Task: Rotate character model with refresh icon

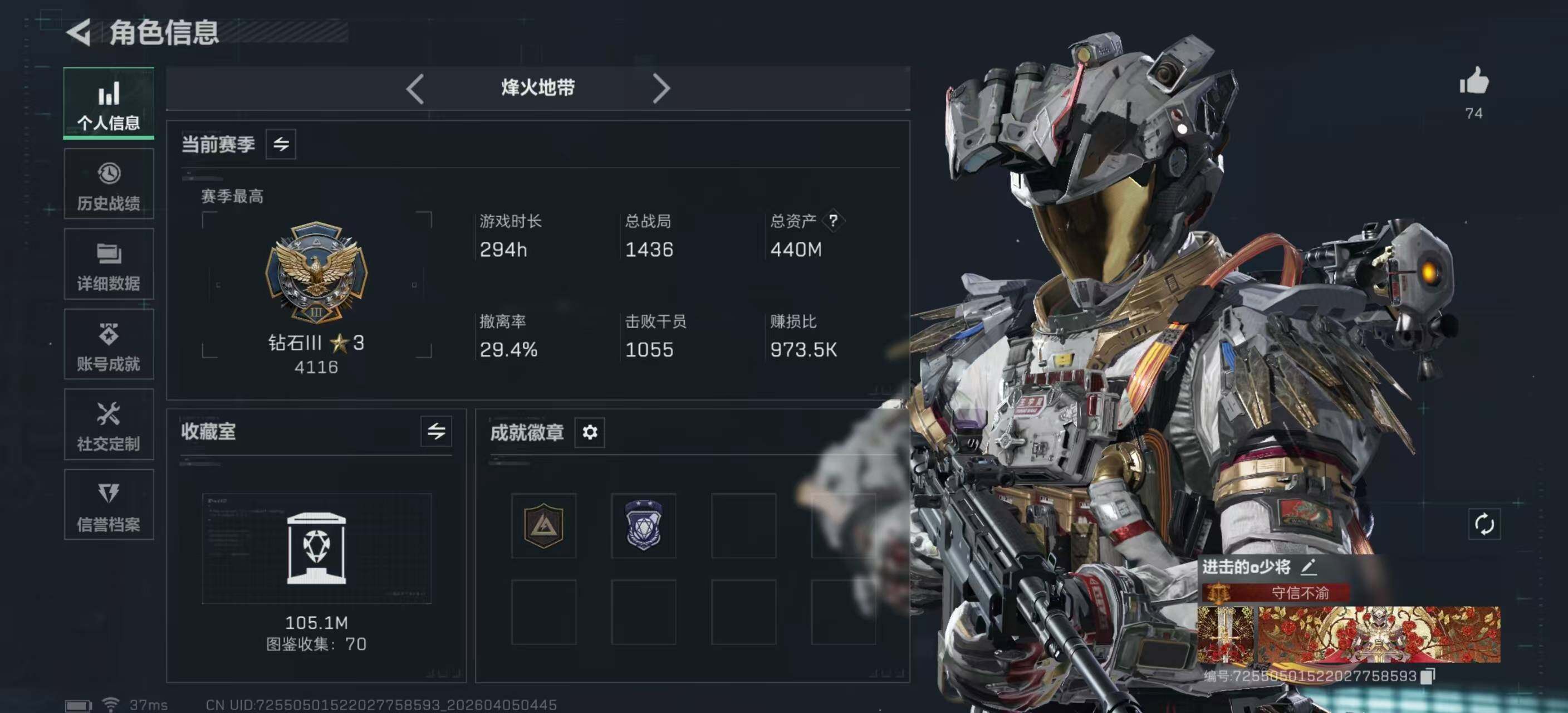Action: [x=1484, y=524]
